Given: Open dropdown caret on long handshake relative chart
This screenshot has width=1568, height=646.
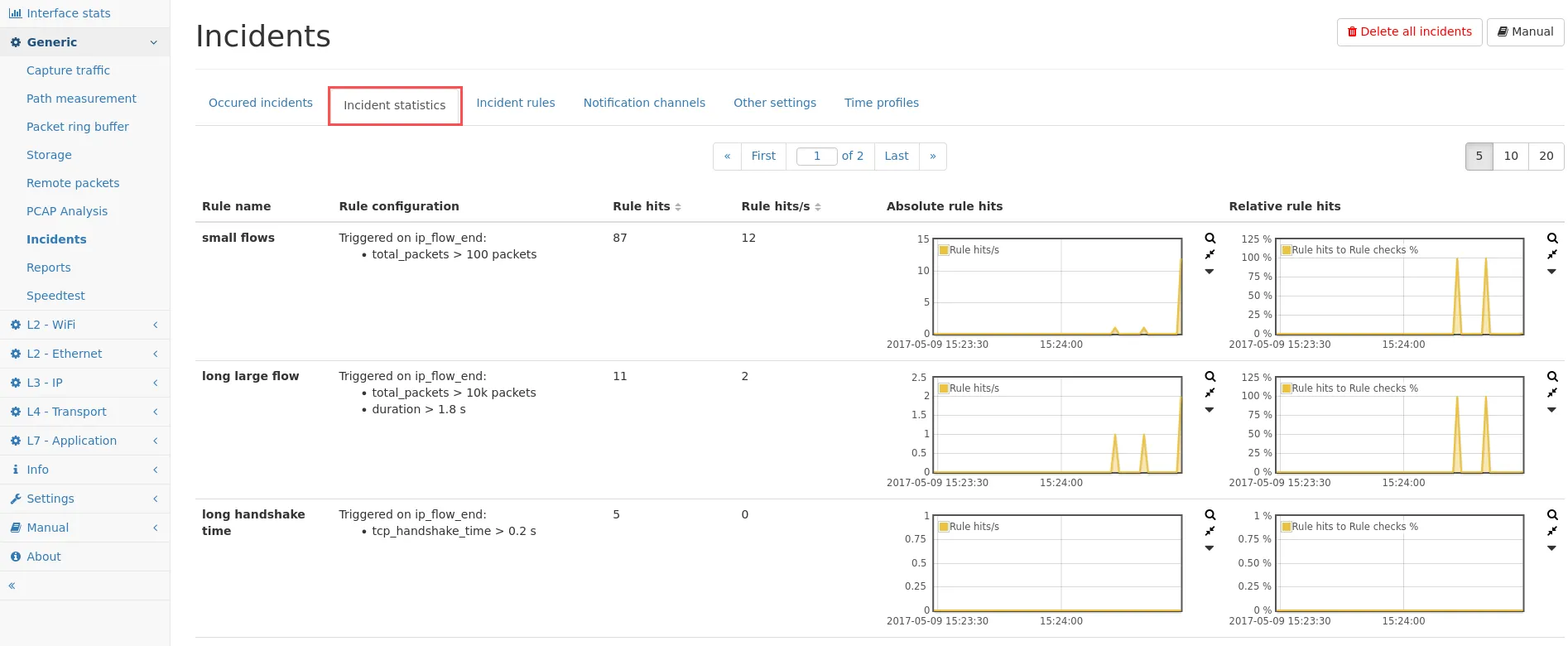Looking at the screenshot, I should click(x=1552, y=548).
